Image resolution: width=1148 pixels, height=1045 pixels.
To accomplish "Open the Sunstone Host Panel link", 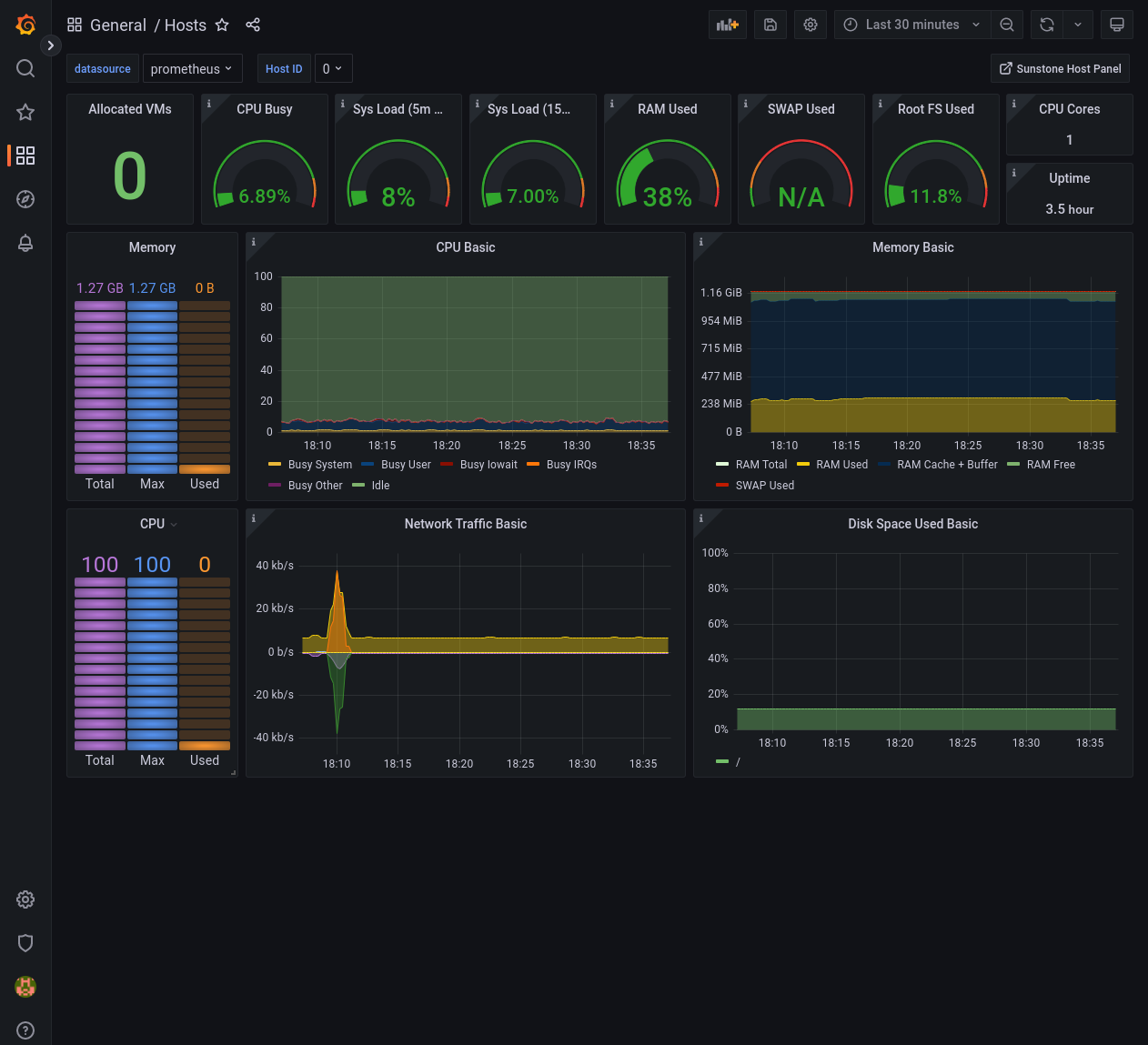I will click(x=1060, y=68).
